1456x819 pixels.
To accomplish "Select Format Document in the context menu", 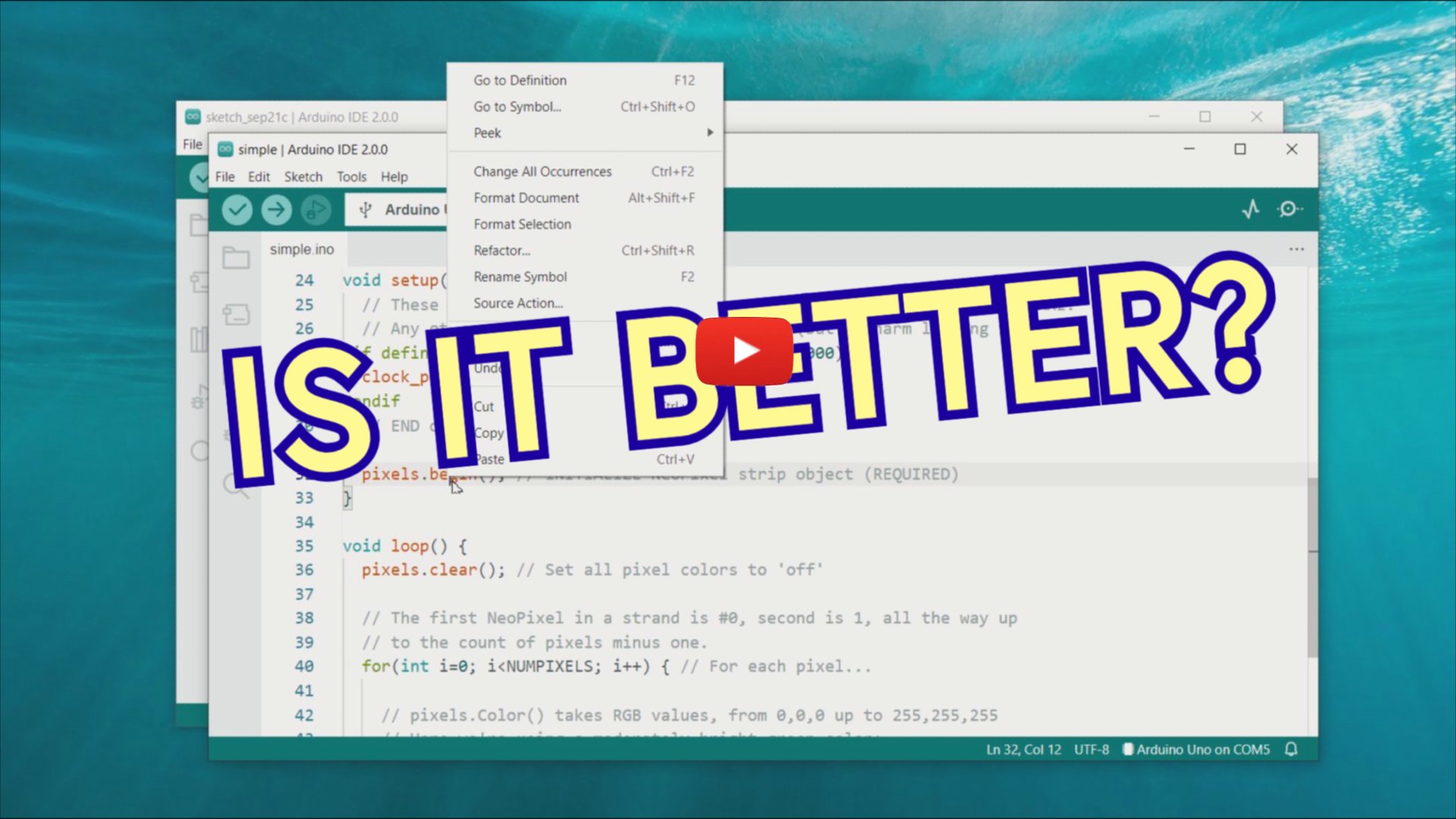I will (526, 197).
